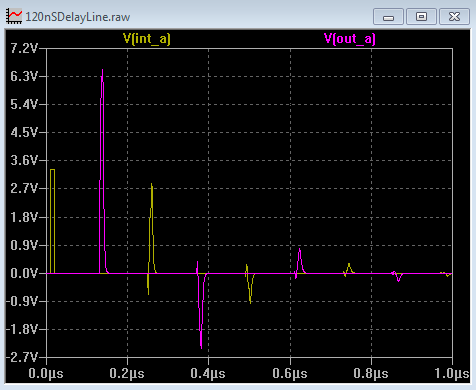Click the 3.6V vertical axis label
476x390 pixels.
tap(24, 161)
